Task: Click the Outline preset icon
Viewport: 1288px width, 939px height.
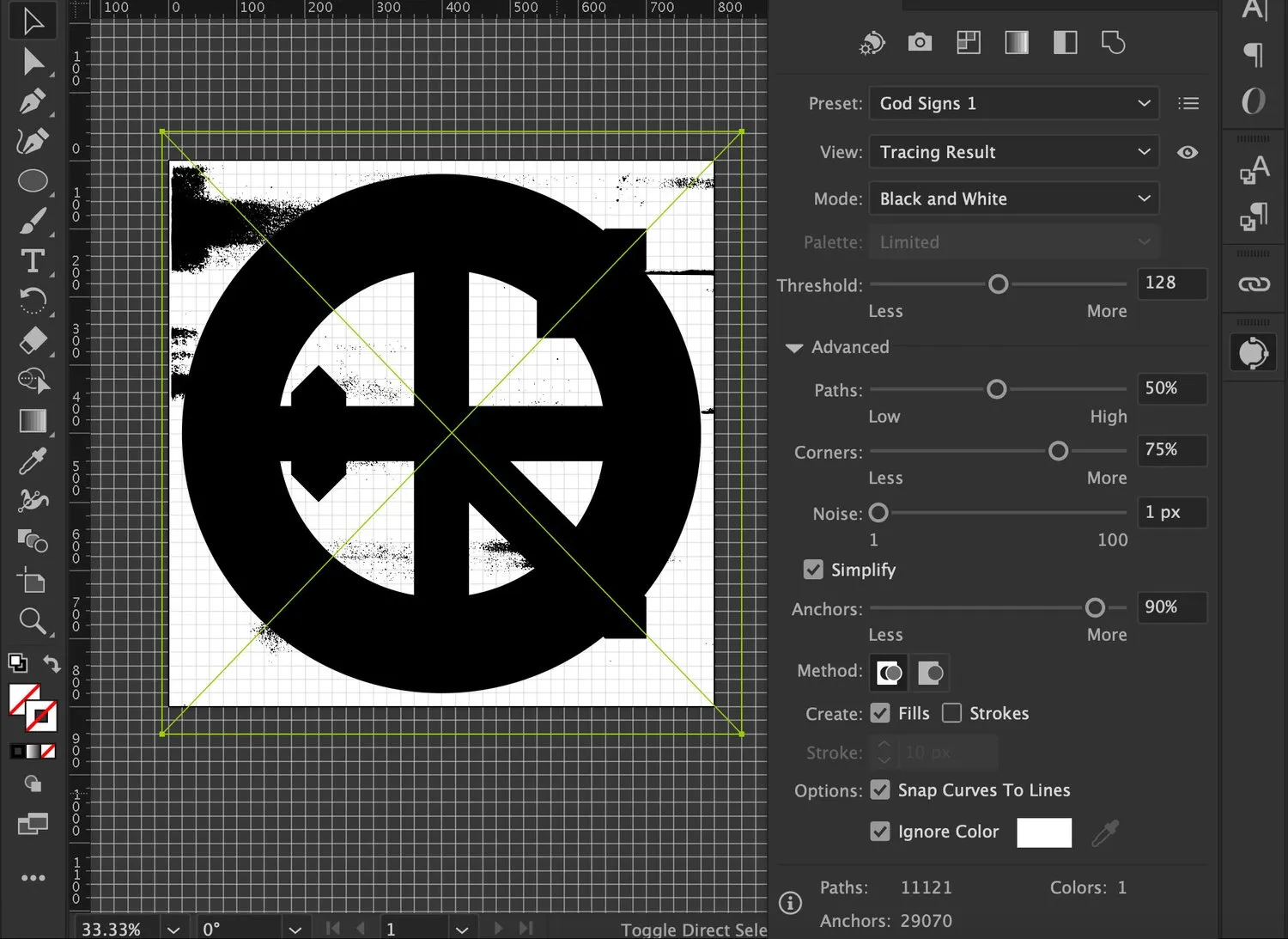Action: point(1113,42)
